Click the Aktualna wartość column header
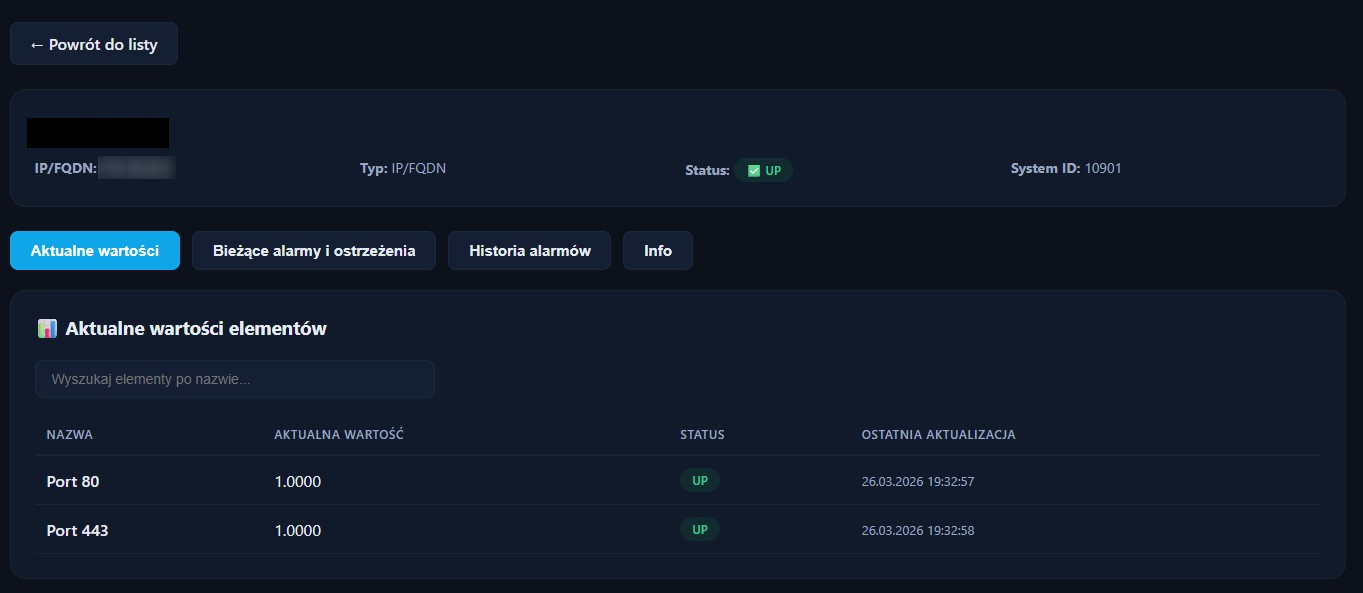 point(338,434)
